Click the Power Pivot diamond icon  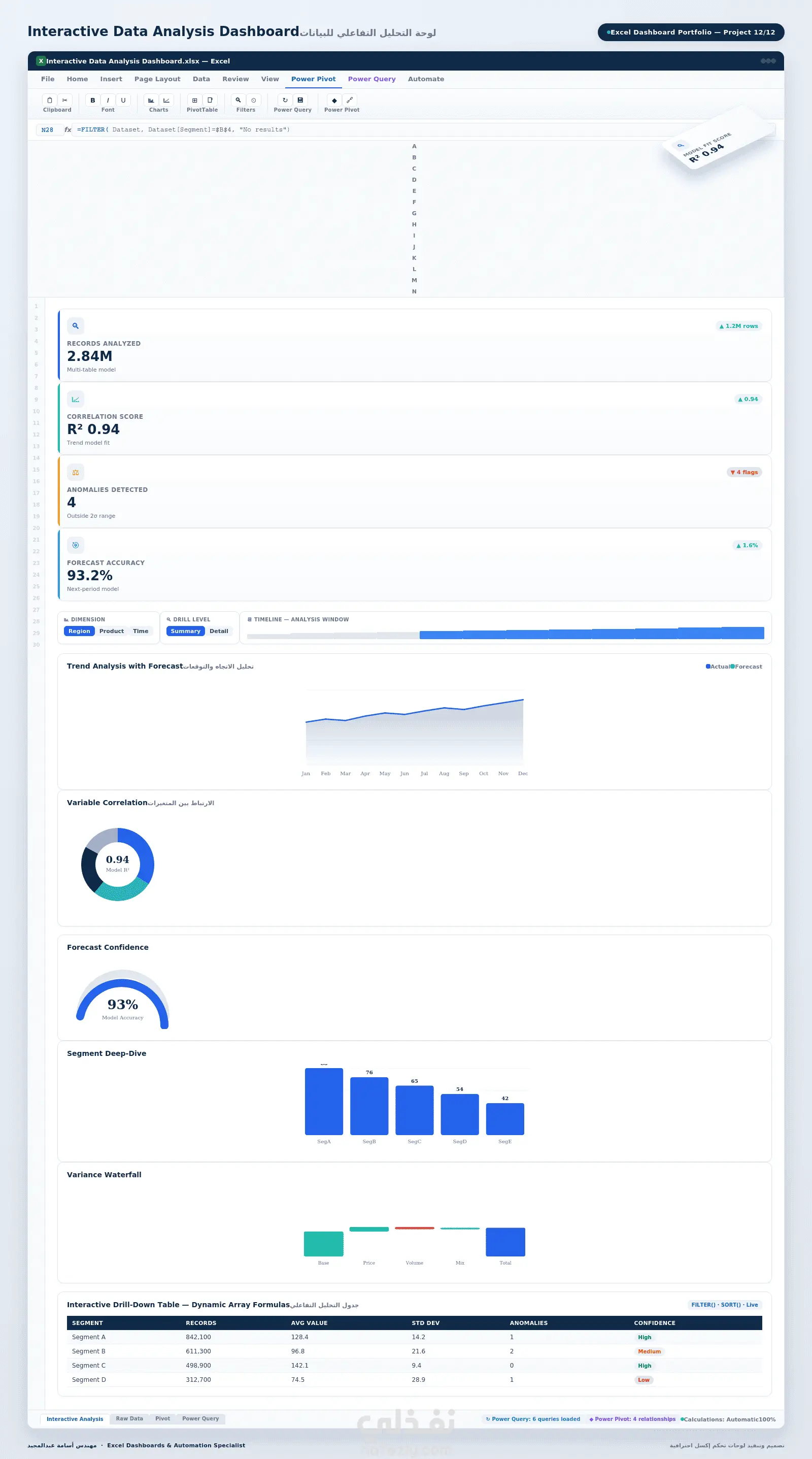[x=334, y=100]
